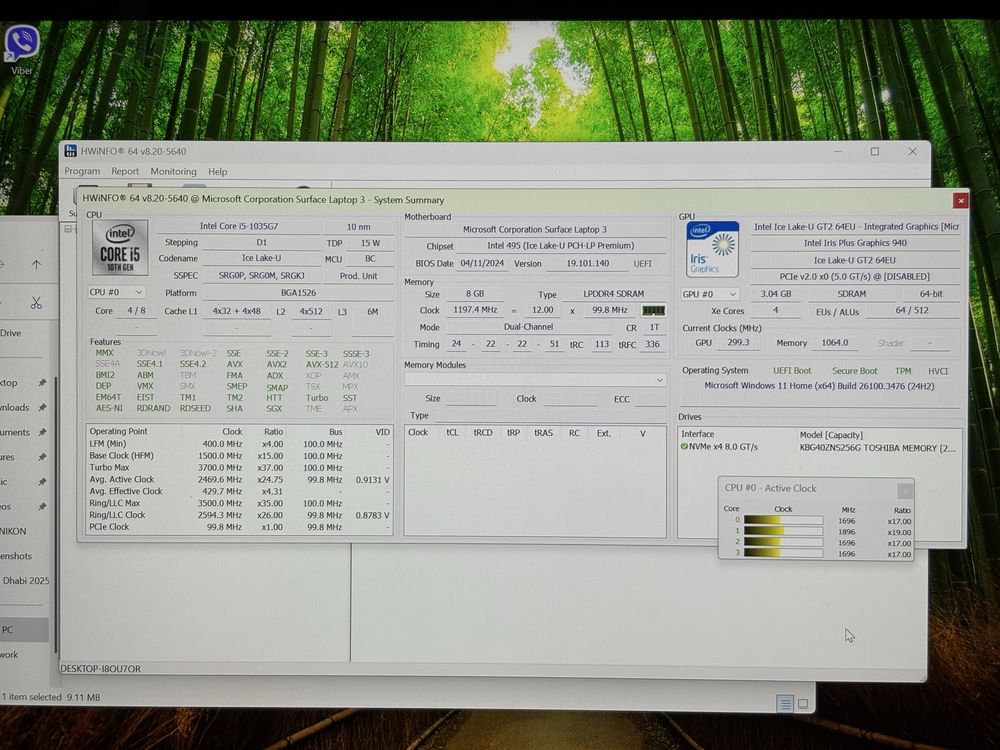Click the PCIe Clock row
Image resolution: width=1000 pixels, height=750 pixels.
pyautogui.click(x=239, y=527)
